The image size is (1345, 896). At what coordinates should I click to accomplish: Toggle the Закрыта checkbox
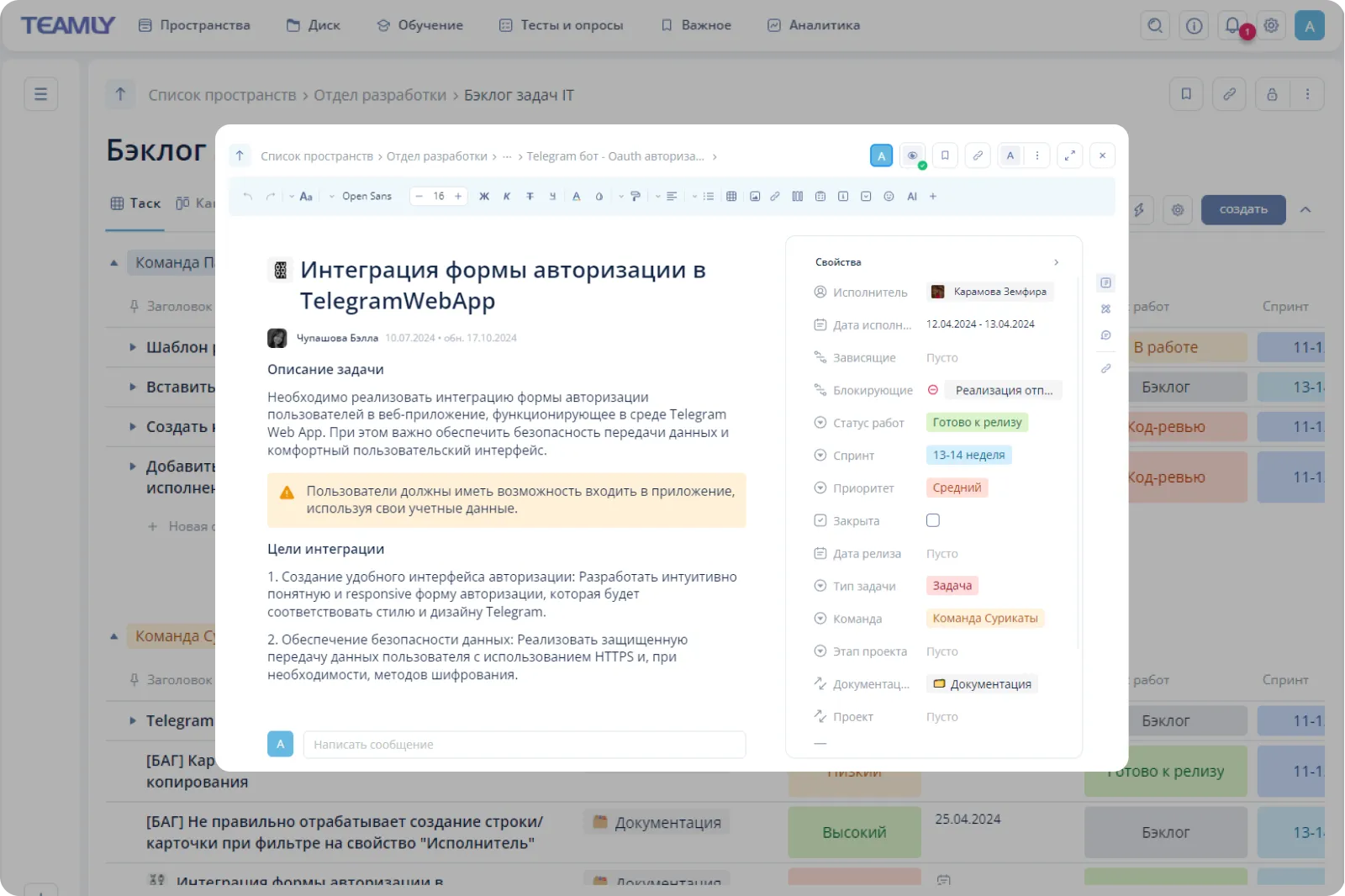[x=933, y=520]
